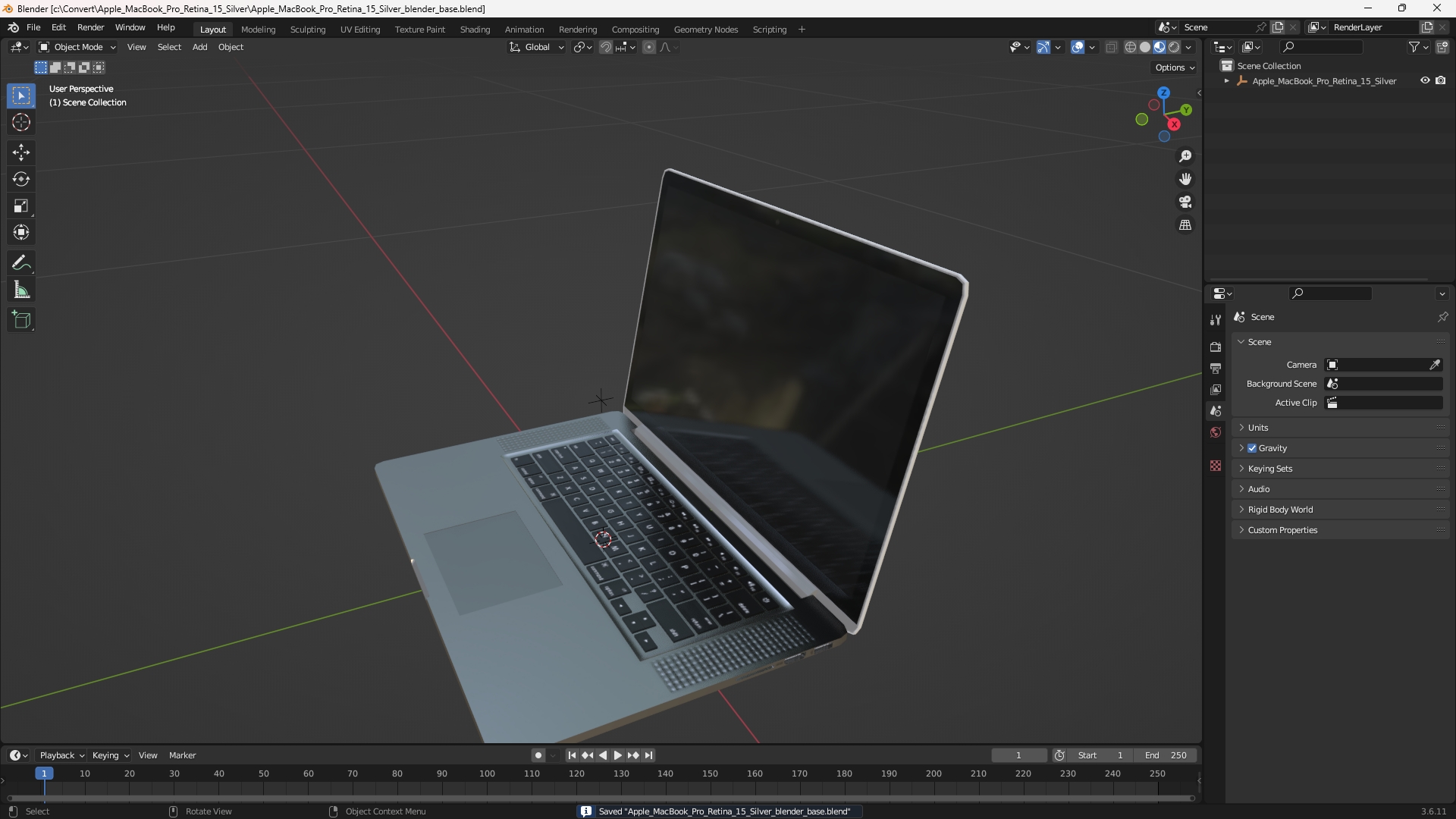Open the Render properties tab
The image size is (1456, 819).
pyautogui.click(x=1216, y=347)
